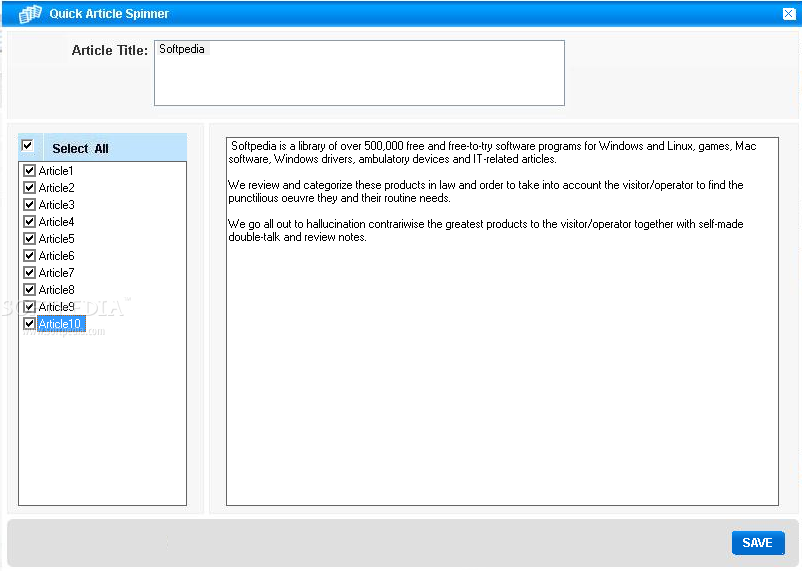
Task: Select the Article9 list entry
Action: point(57,307)
